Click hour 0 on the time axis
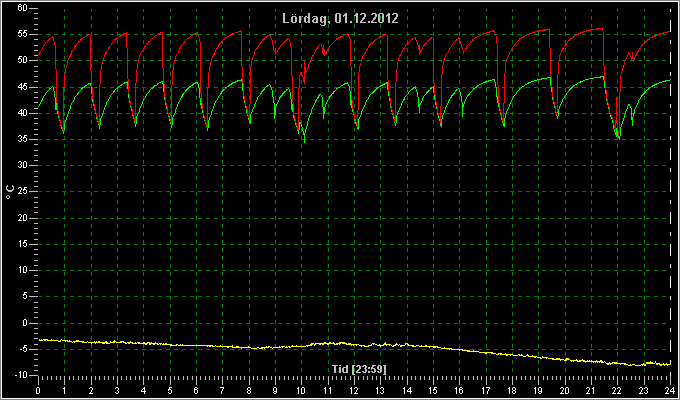This screenshot has height=400, width=680. pyautogui.click(x=38, y=390)
